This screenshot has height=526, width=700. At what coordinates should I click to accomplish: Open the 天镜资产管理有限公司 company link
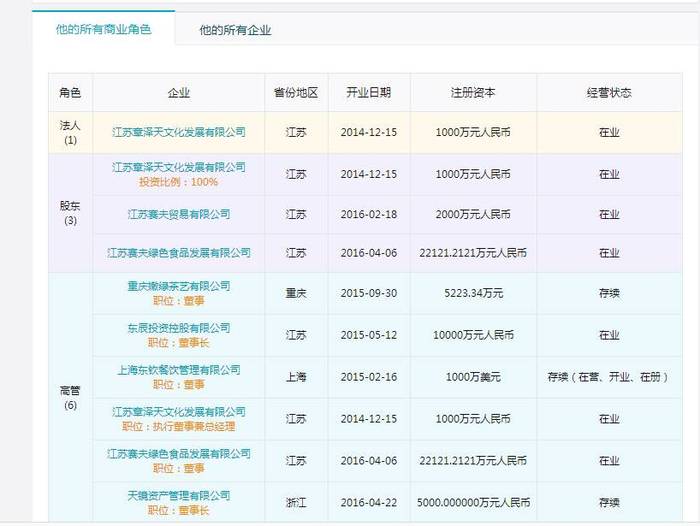coord(179,496)
